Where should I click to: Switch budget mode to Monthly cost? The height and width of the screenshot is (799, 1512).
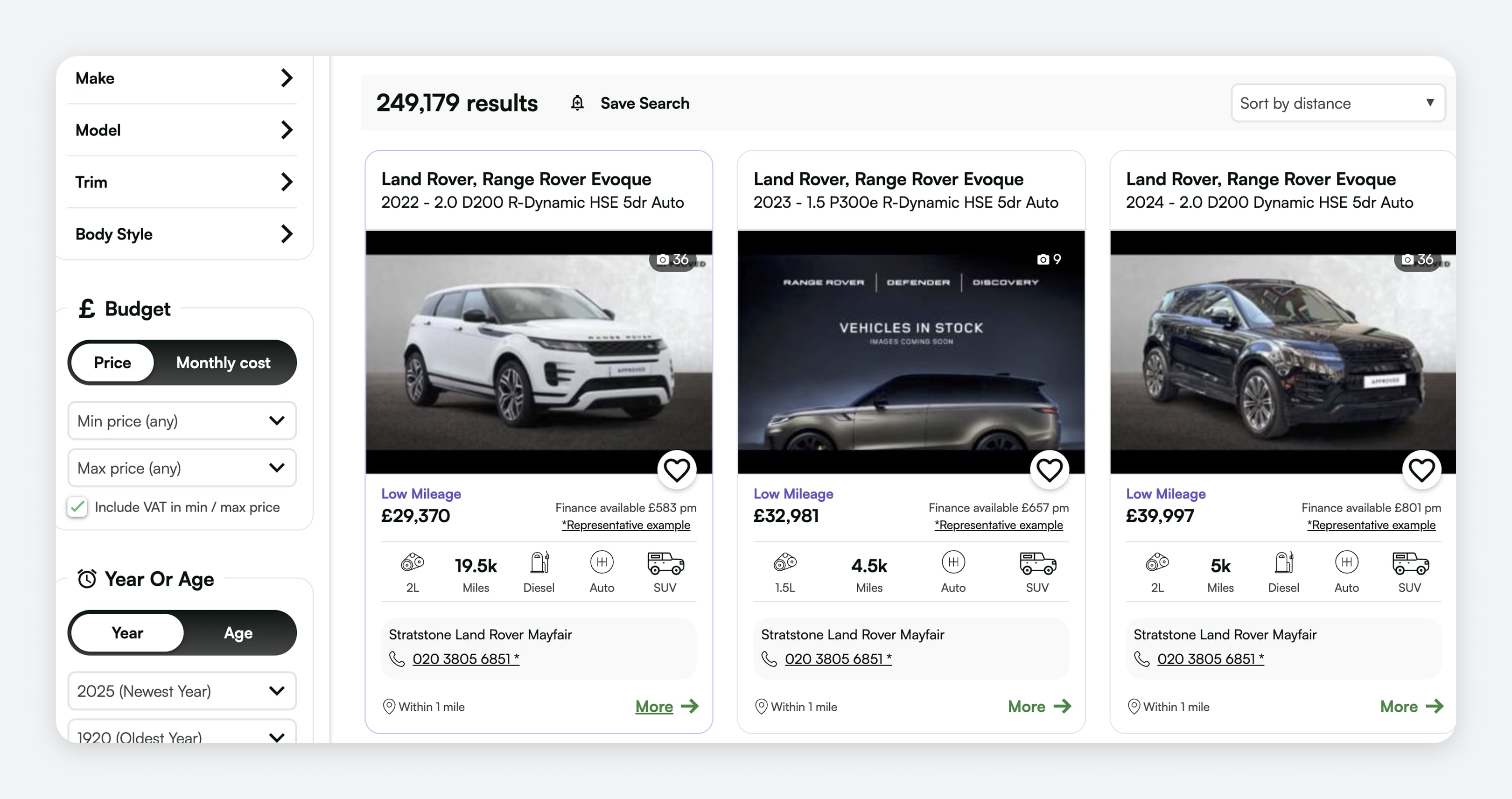[x=223, y=363]
